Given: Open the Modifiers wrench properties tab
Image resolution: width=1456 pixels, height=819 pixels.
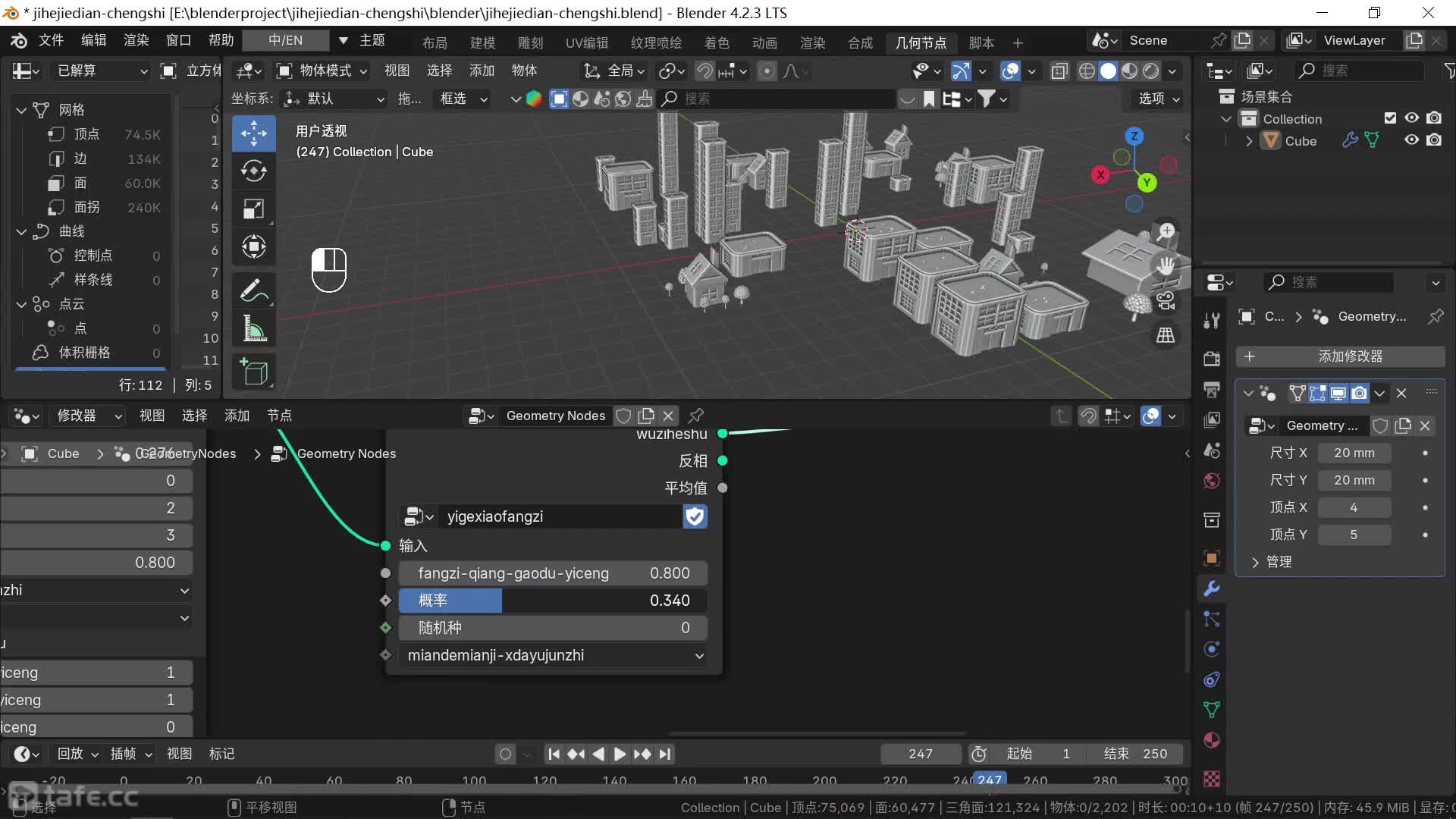Looking at the screenshot, I should (1212, 588).
